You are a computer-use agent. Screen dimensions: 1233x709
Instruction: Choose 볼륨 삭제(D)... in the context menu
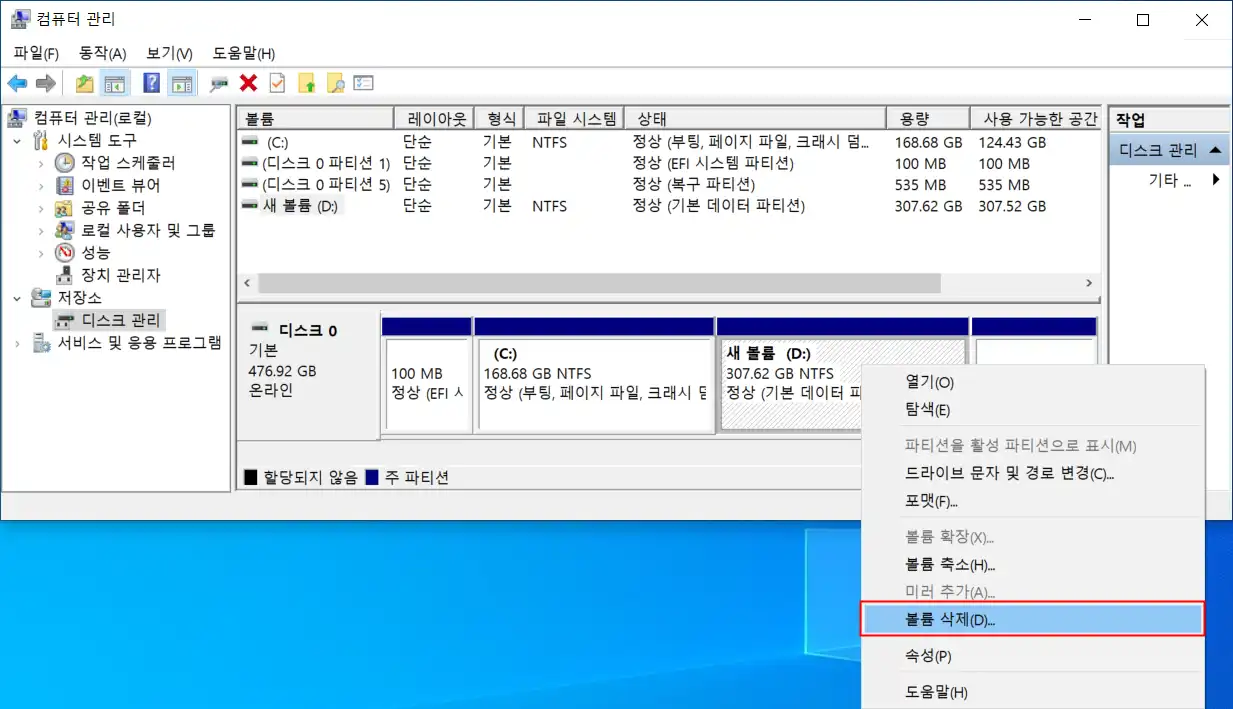point(1033,619)
